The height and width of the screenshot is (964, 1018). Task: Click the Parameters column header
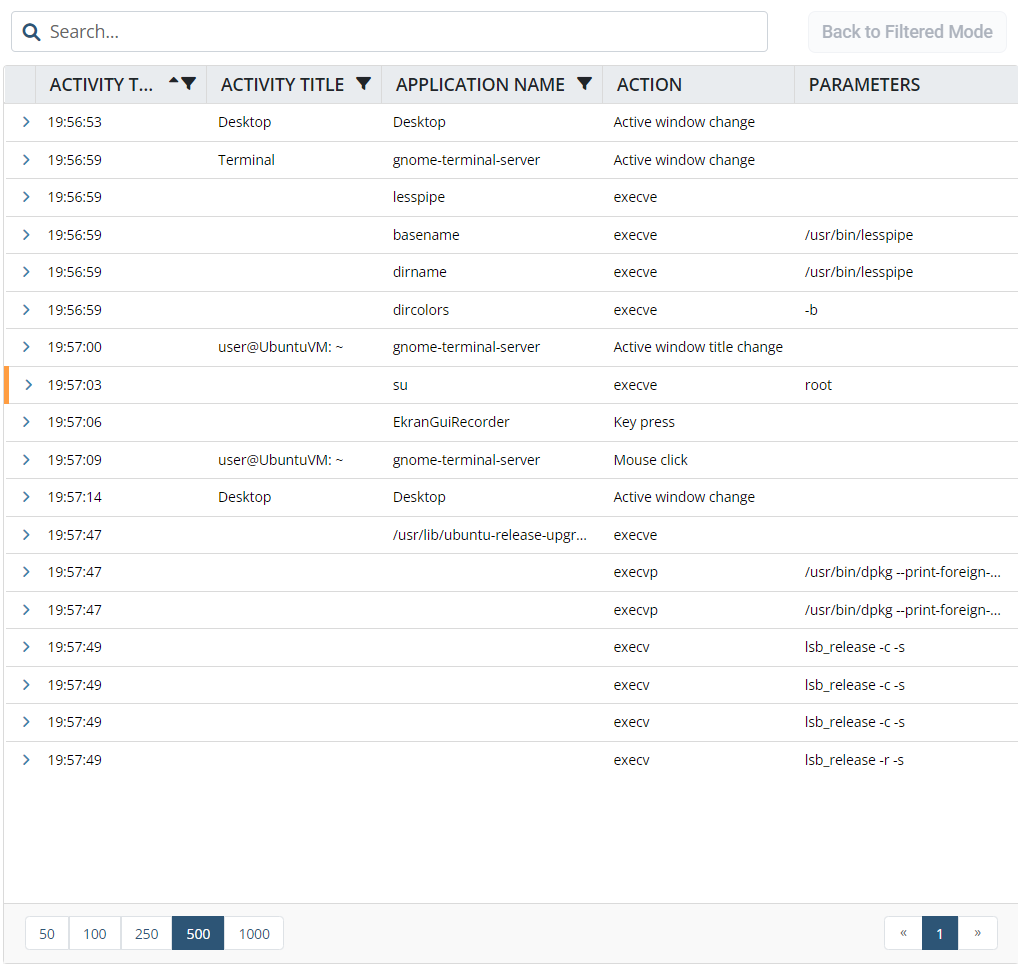click(x=864, y=85)
